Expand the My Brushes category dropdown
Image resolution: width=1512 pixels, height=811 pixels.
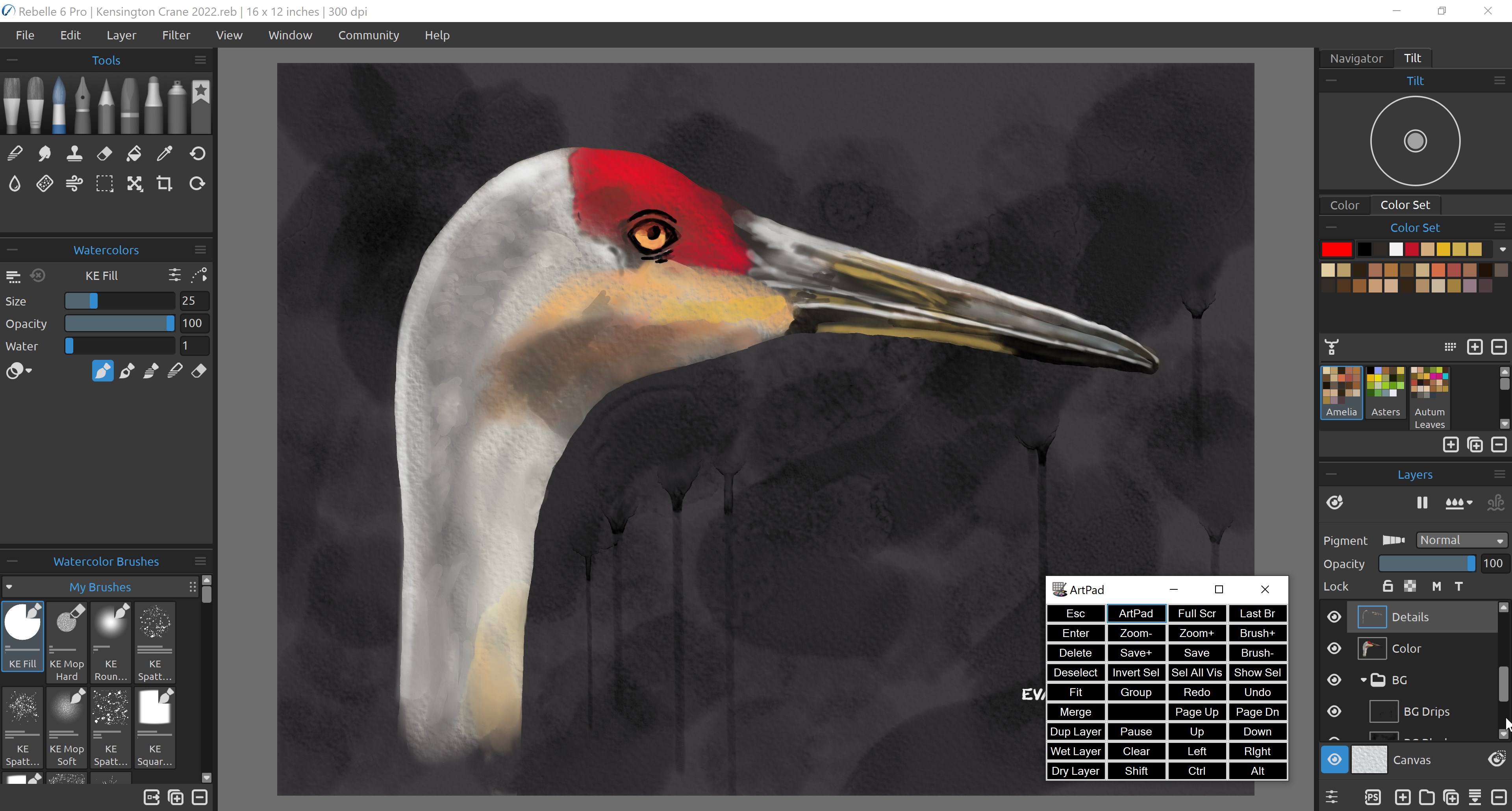click(9, 587)
